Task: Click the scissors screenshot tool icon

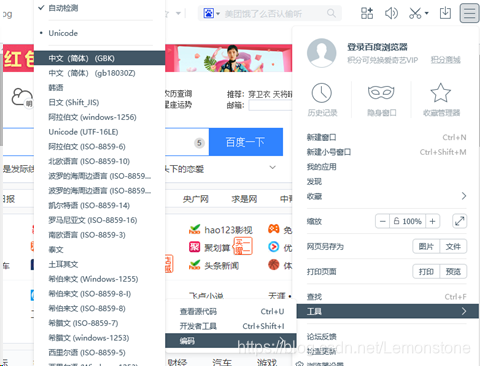Action: [415, 13]
